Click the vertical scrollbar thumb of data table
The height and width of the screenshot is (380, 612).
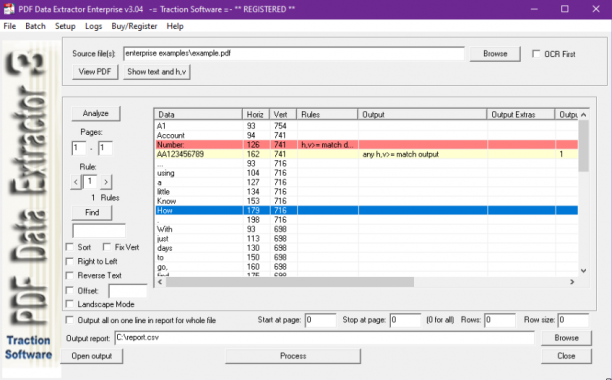[583, 146]
